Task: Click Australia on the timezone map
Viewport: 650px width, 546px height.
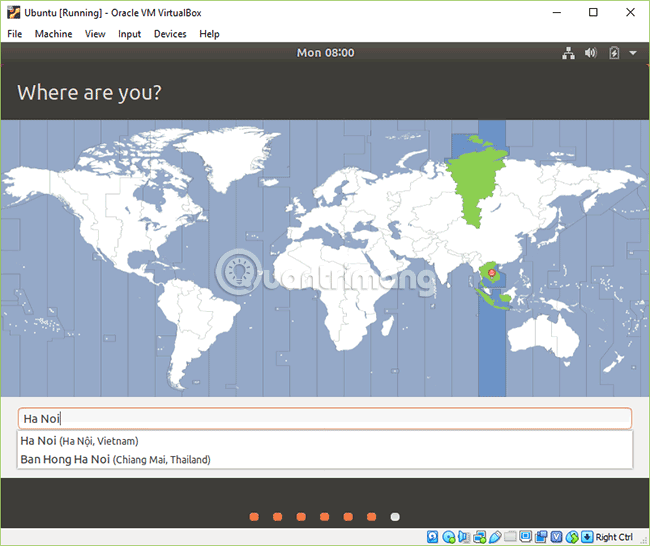Action: (543, 338)
